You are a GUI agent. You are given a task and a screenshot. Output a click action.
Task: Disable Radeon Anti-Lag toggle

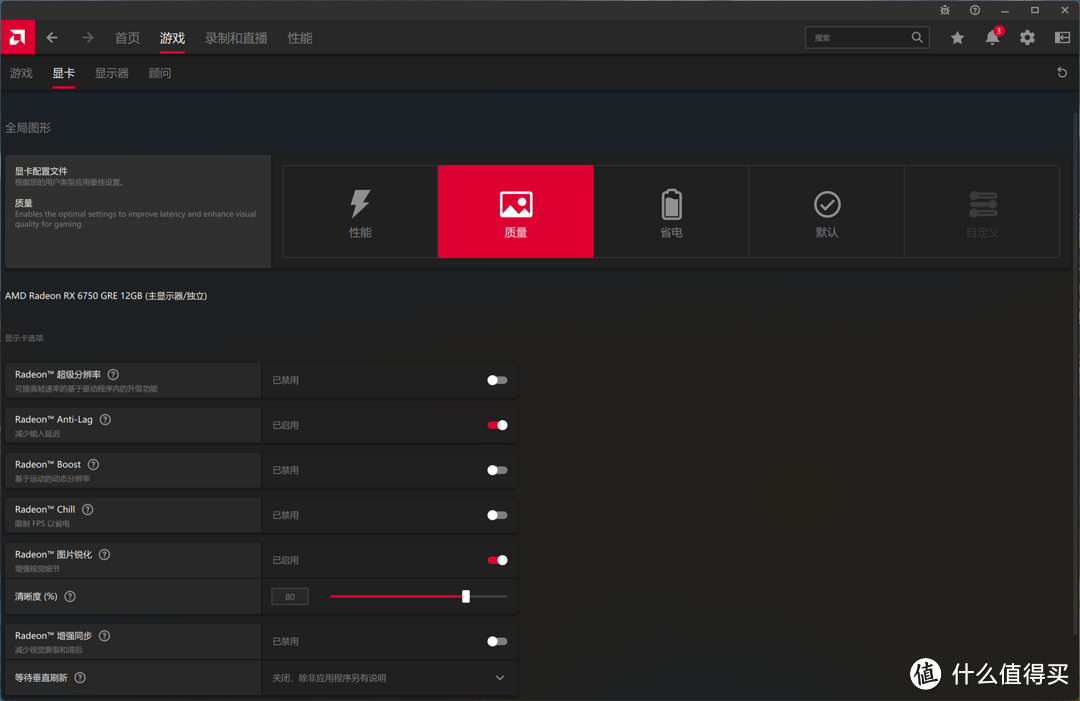point(497,425)
